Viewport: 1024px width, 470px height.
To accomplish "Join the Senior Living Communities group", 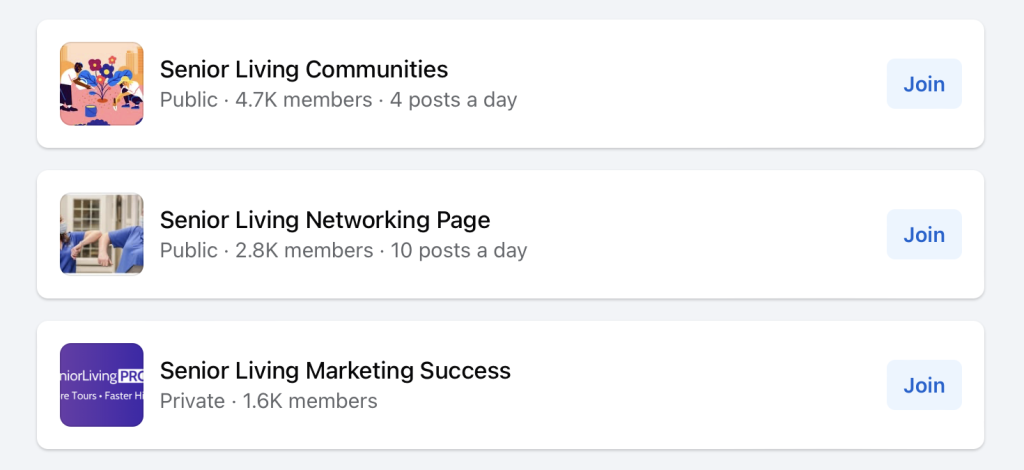I will 924,84.
